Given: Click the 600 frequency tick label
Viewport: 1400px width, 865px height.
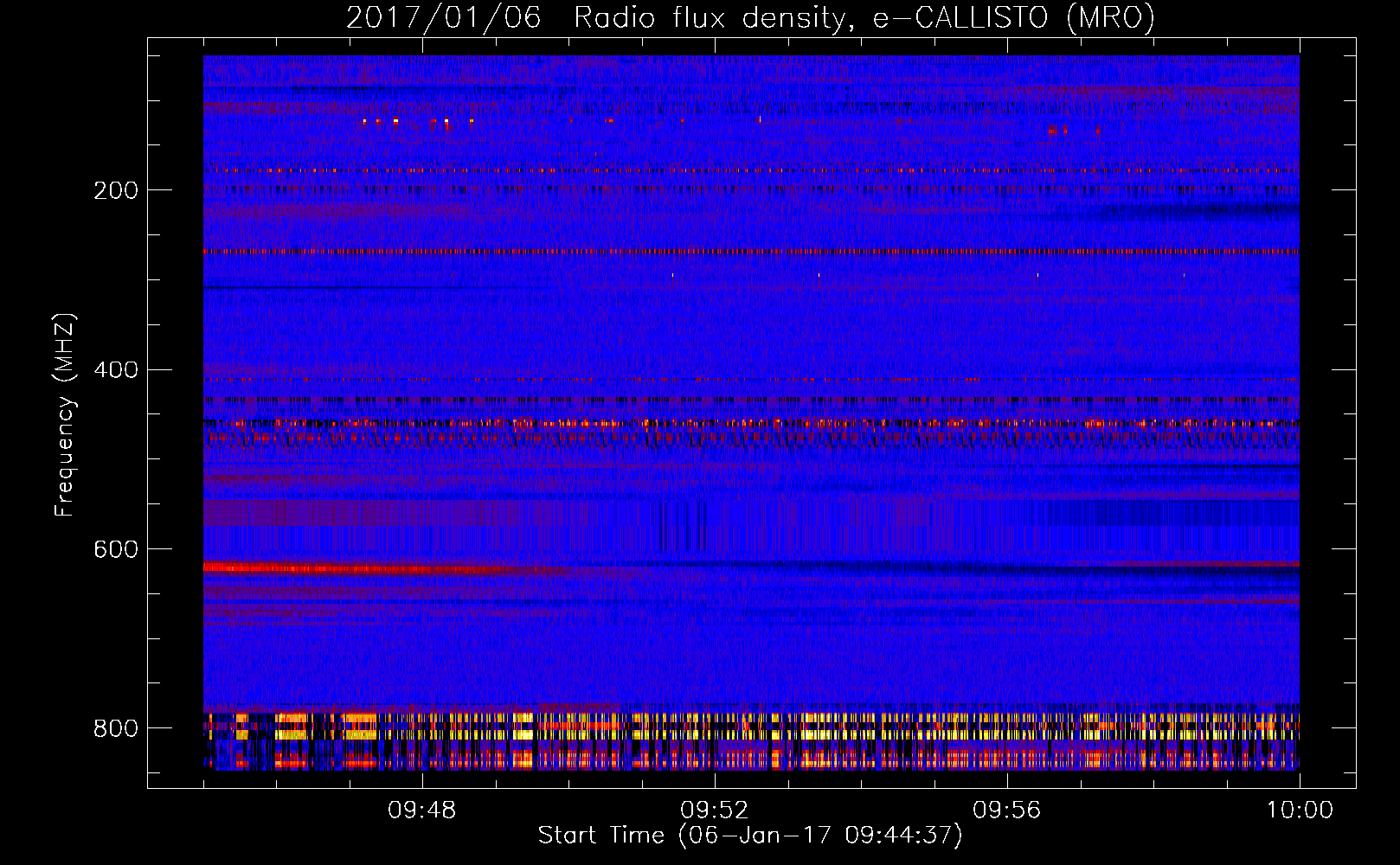Looking at the screenshot, I should 116,549.
